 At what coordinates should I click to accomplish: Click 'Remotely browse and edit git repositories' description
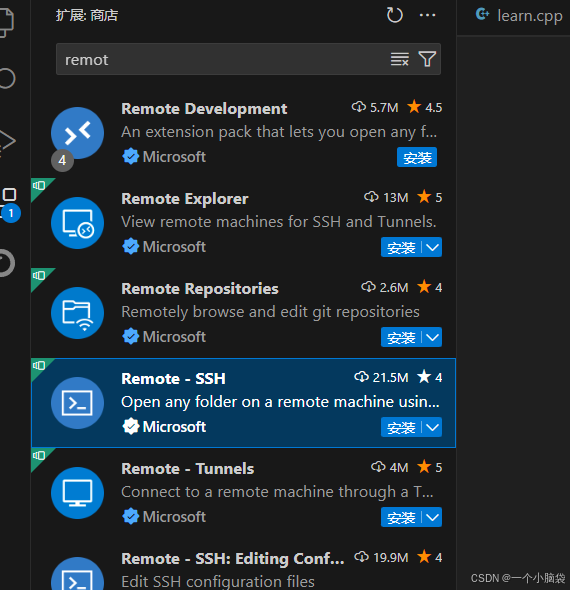270,312
